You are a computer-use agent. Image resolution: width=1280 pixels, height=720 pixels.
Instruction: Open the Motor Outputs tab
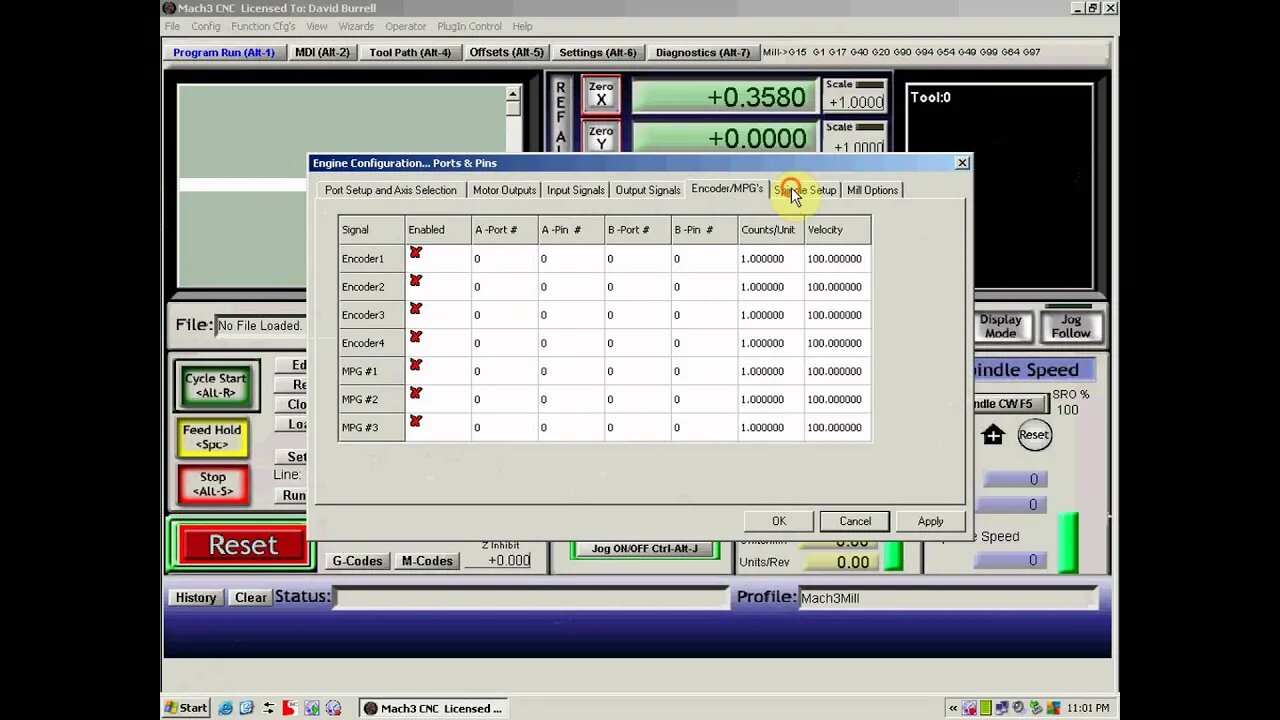[504, 190]
